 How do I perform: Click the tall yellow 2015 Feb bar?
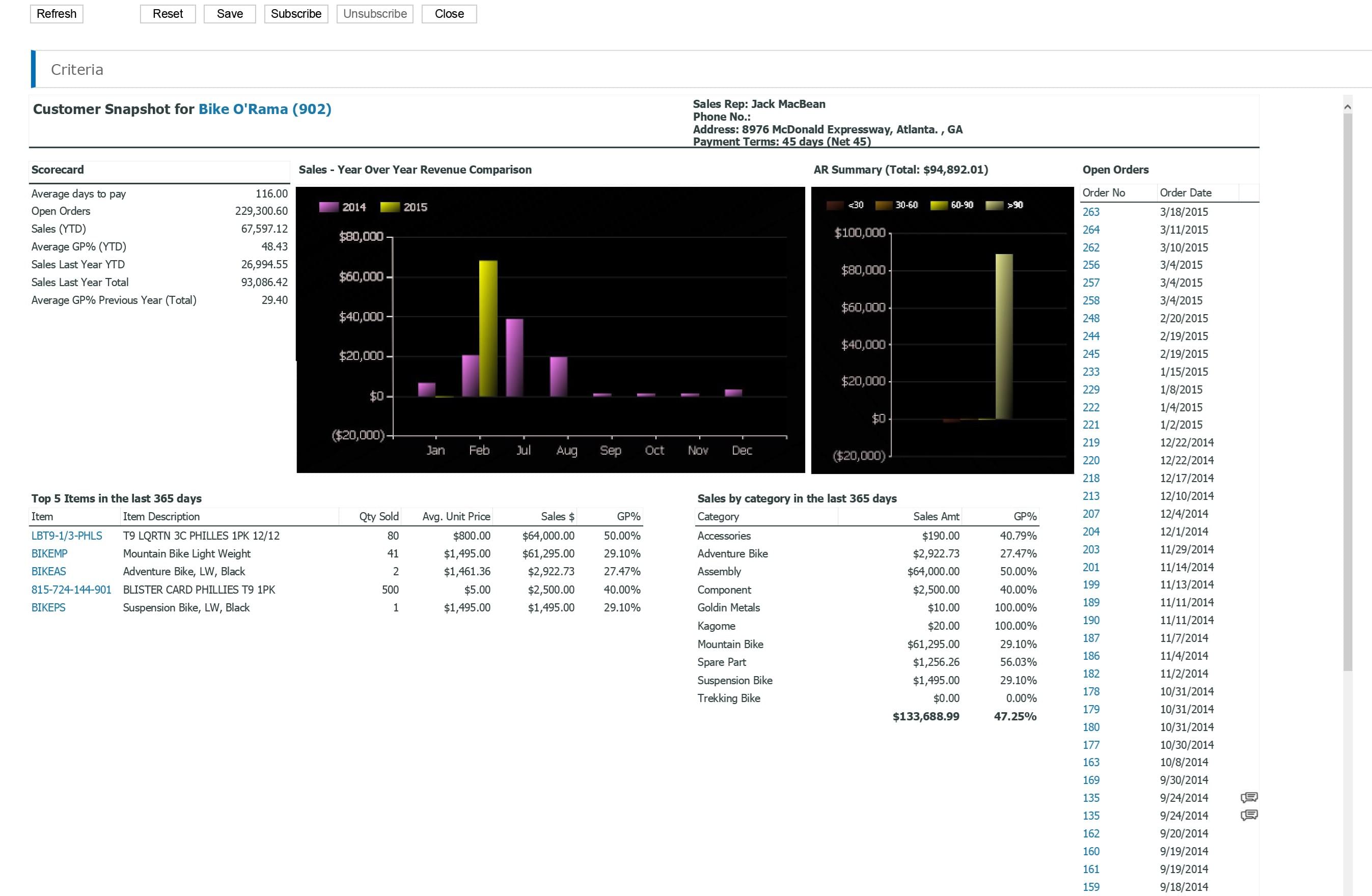[x=488, y=328]
